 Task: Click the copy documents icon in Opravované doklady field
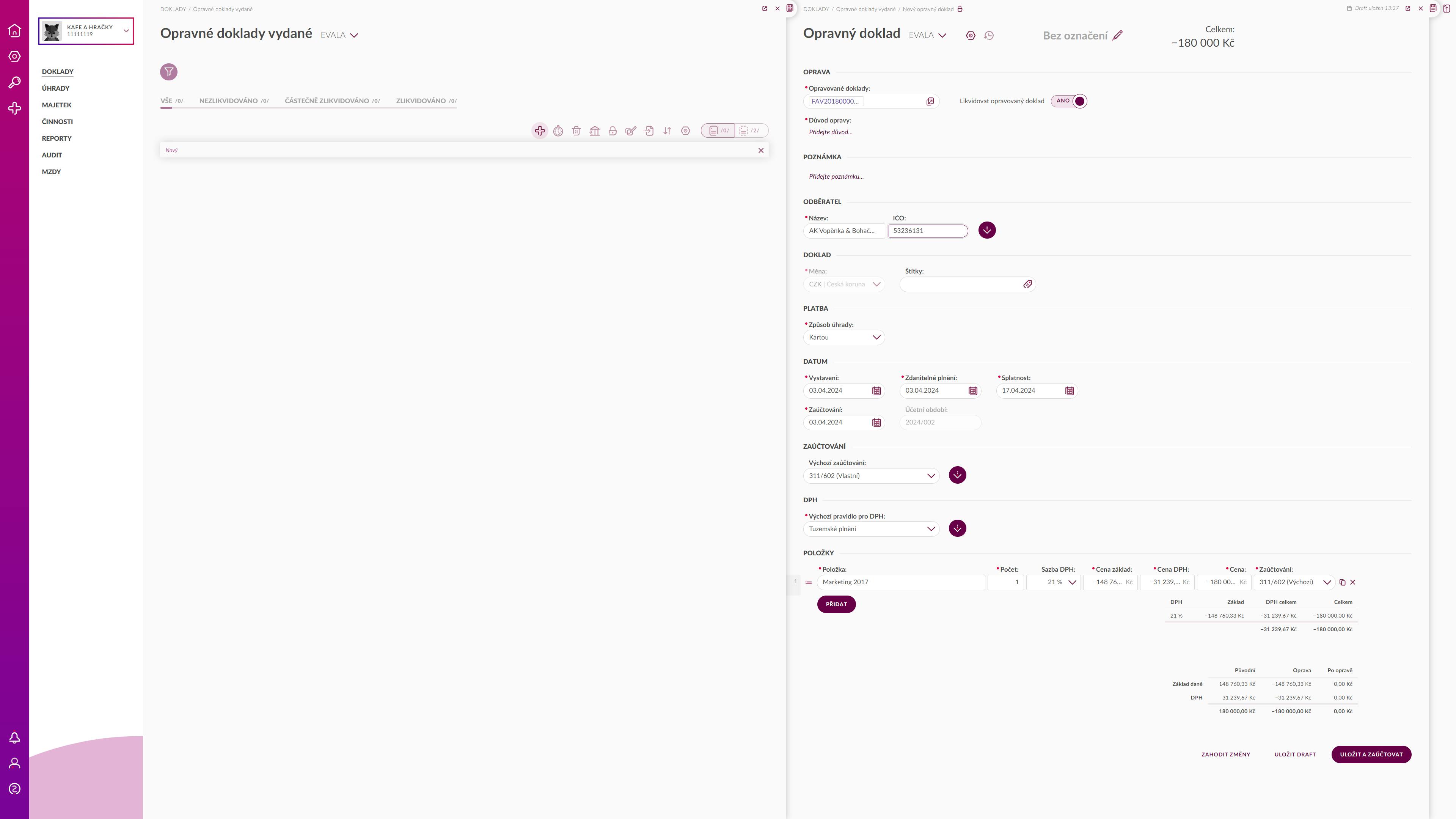coord(930,102)
